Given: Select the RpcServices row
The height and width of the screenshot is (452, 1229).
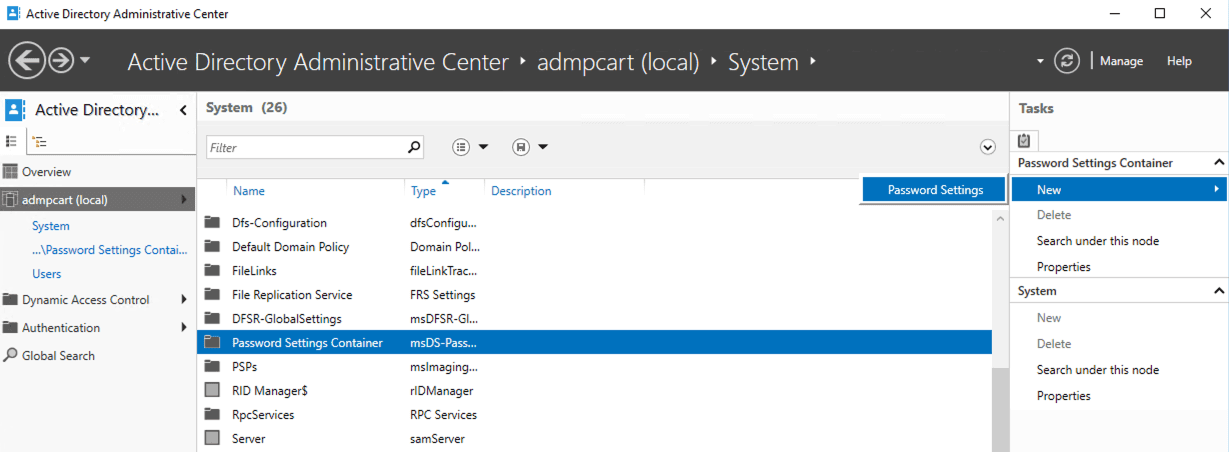Looking at the screenshot, I should click(594, 415).
